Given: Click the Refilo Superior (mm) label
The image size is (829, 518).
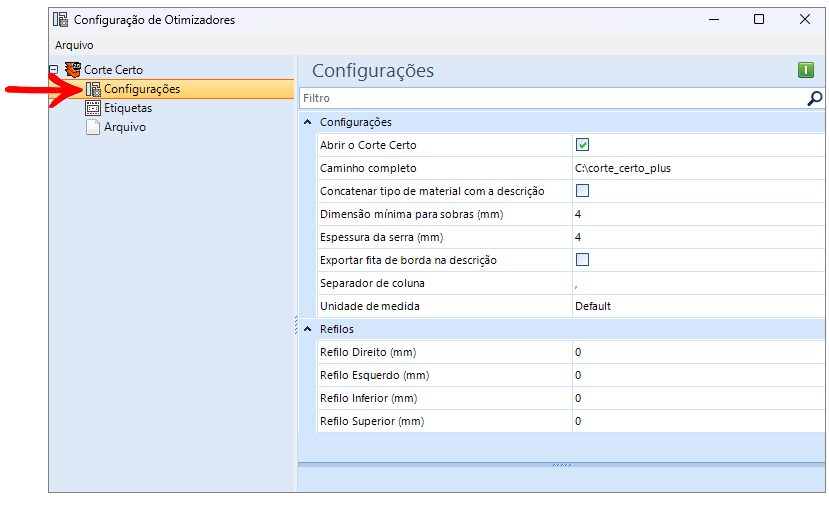Looking at the screenshot, I should tap(372, 421).
